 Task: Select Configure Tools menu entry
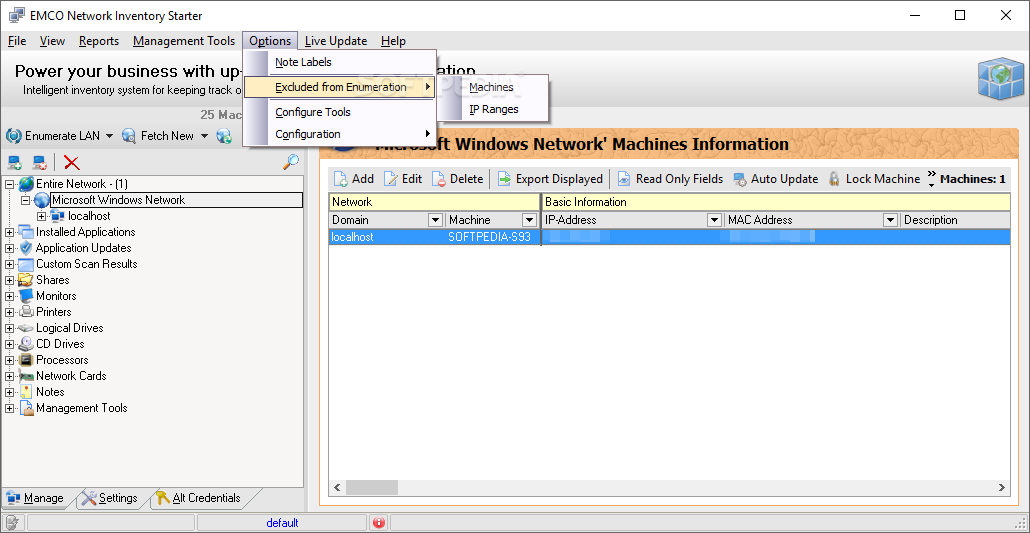click(338, 112)
